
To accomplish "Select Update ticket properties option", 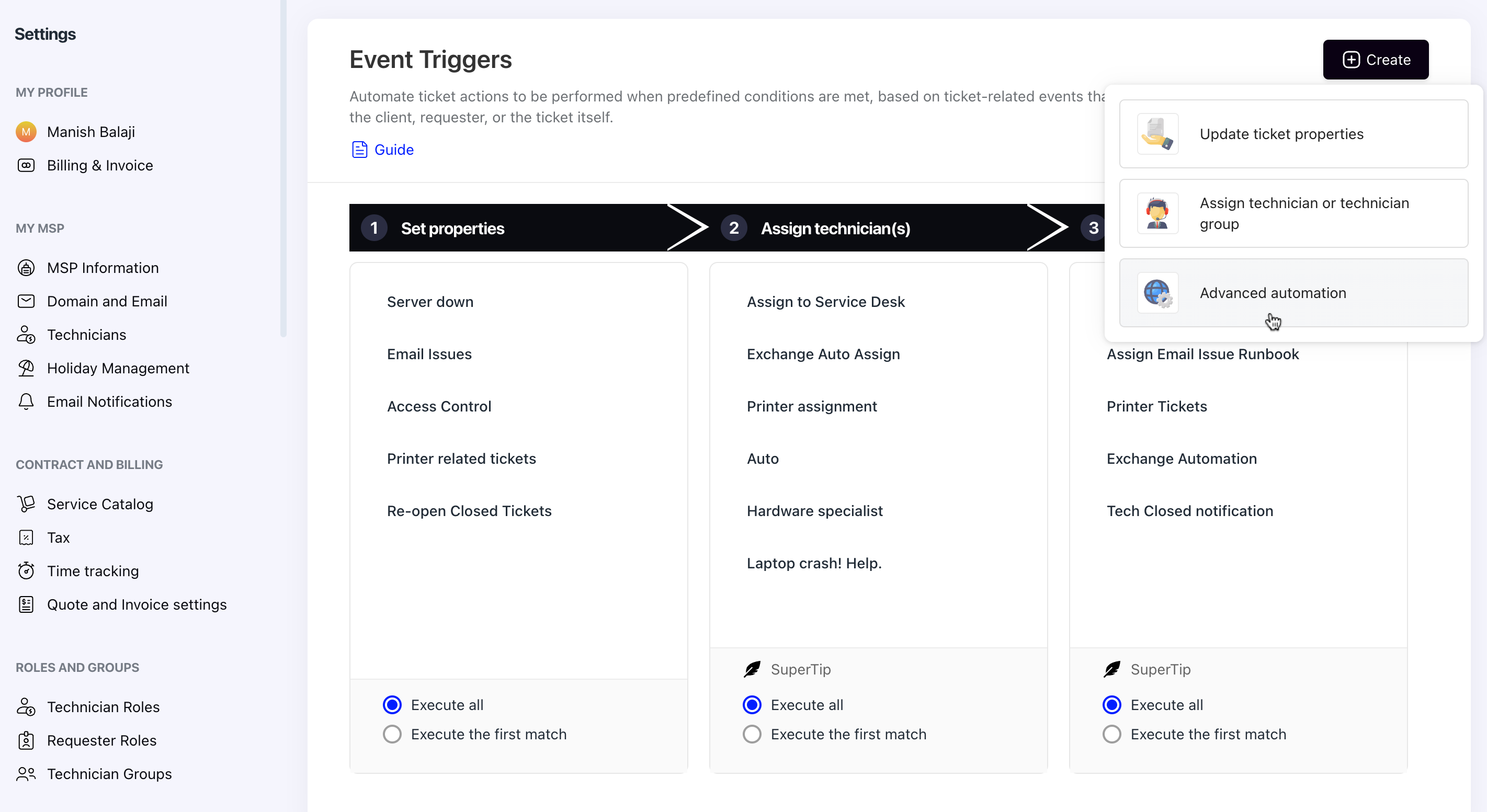I will (1293, 134).
